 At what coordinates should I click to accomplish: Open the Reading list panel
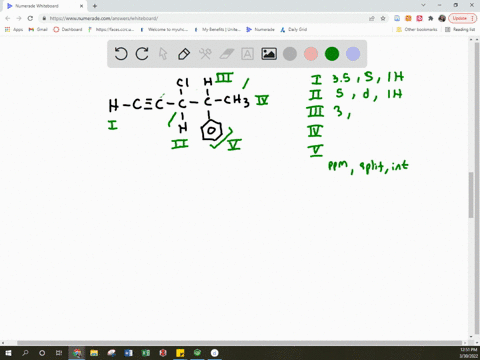(x=460, y=29)
